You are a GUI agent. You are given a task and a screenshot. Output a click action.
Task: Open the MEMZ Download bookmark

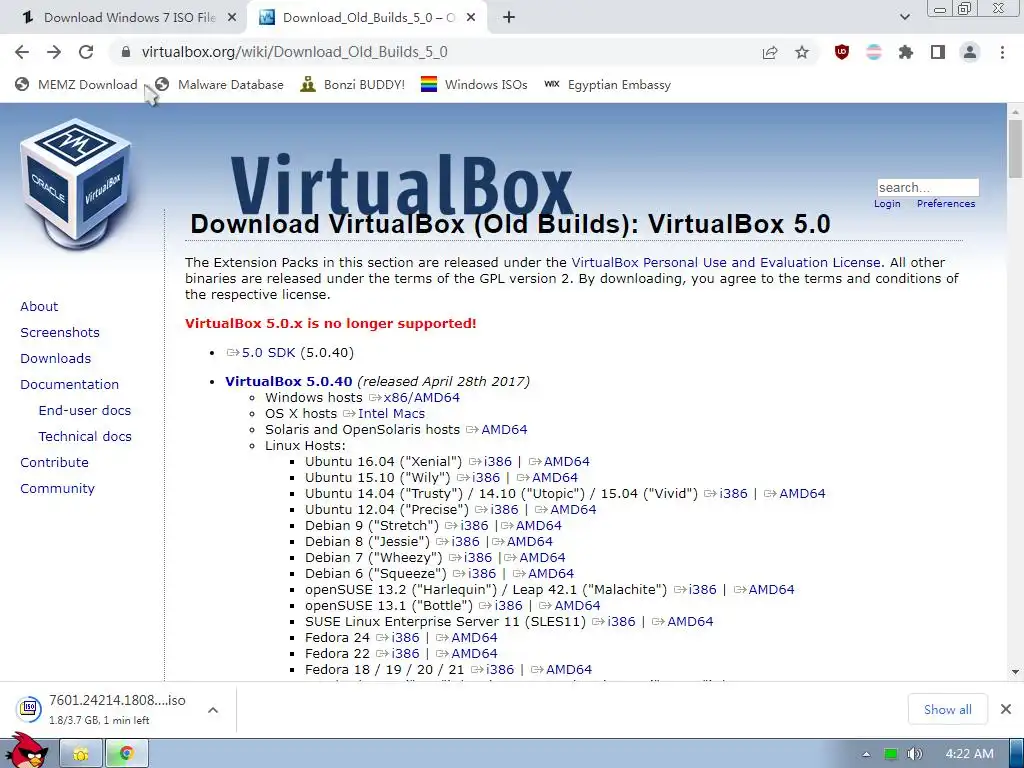(76, 85)
